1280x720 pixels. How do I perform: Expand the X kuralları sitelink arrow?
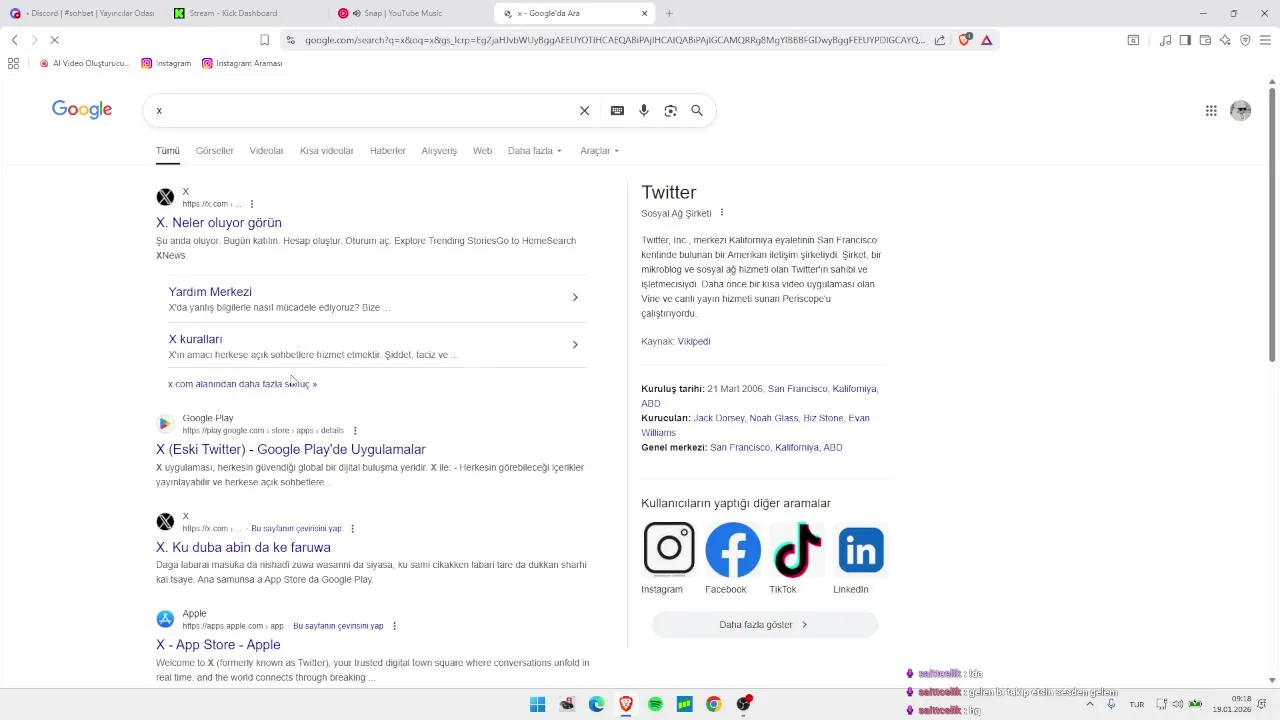pos(575,345)
